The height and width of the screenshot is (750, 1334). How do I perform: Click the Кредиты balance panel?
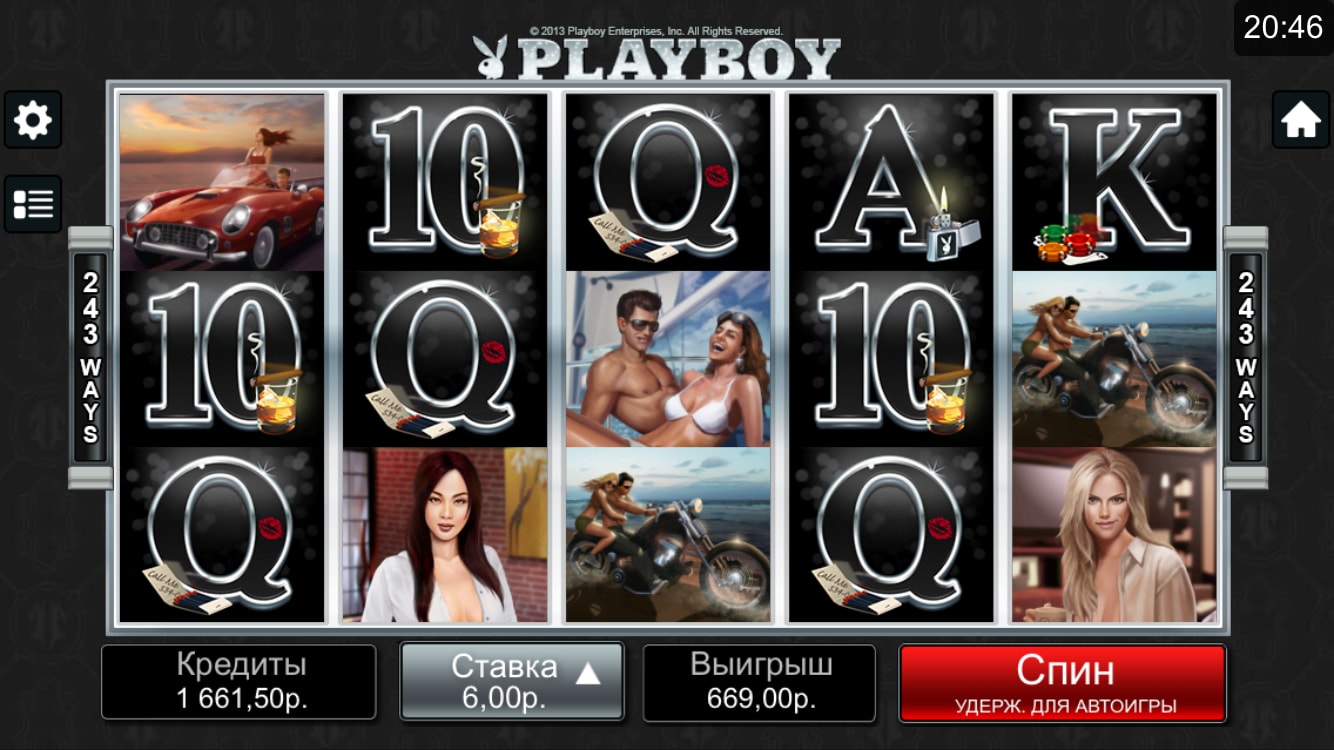(238, 682)
